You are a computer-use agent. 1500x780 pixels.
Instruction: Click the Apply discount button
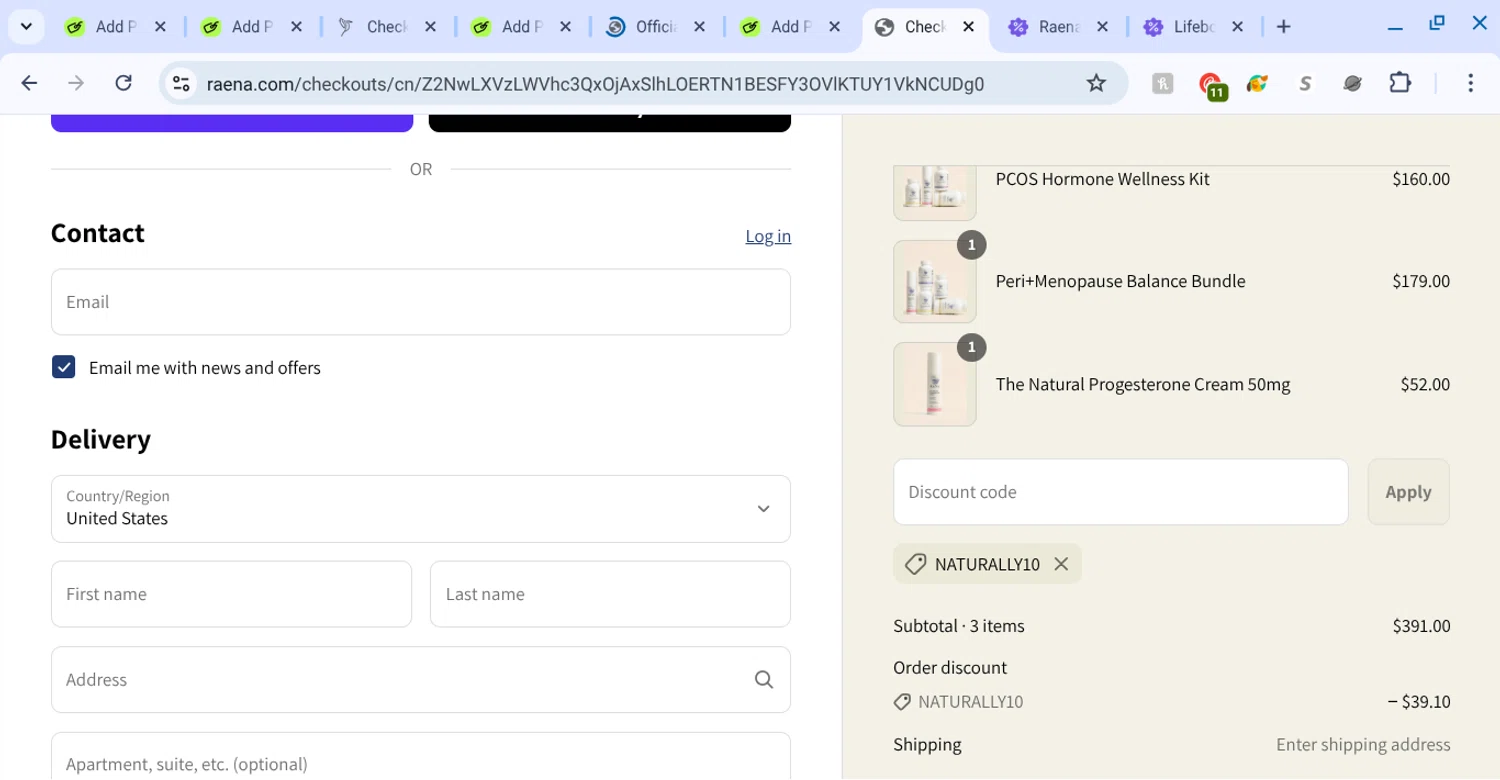pyautogui.click(x=1408, y=492)
